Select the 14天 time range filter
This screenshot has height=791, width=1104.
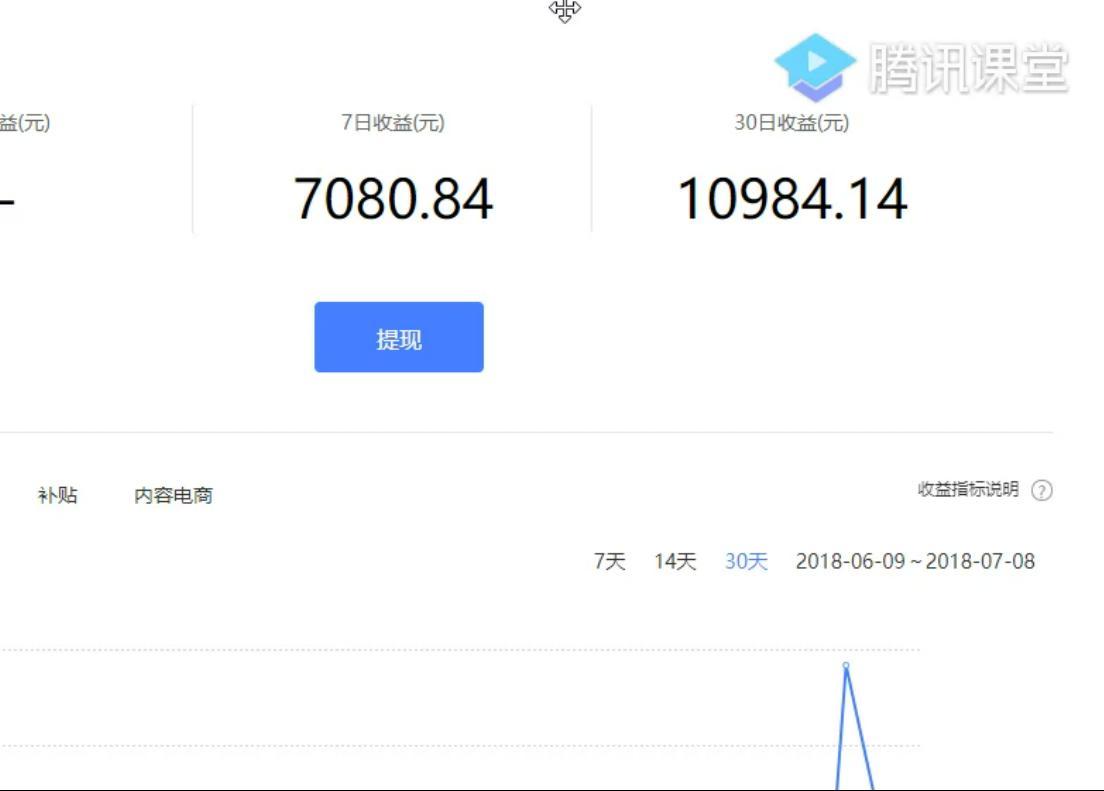[674, 562]
